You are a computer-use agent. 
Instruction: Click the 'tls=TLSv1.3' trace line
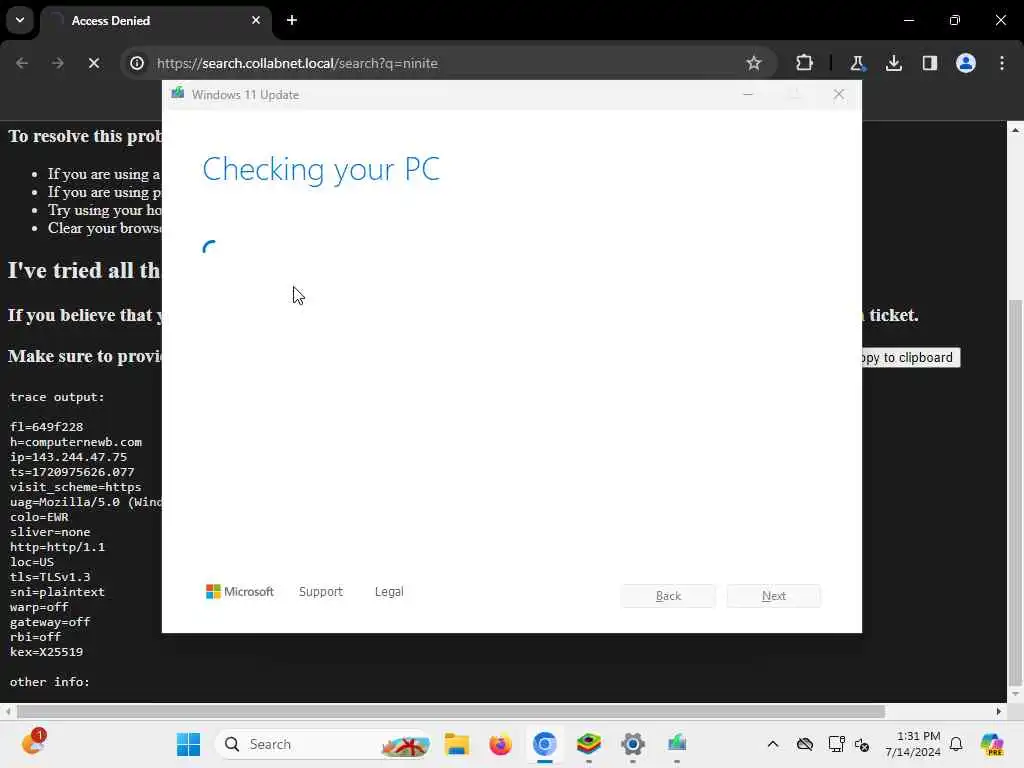pyautogui.click(x=50, y=577)
